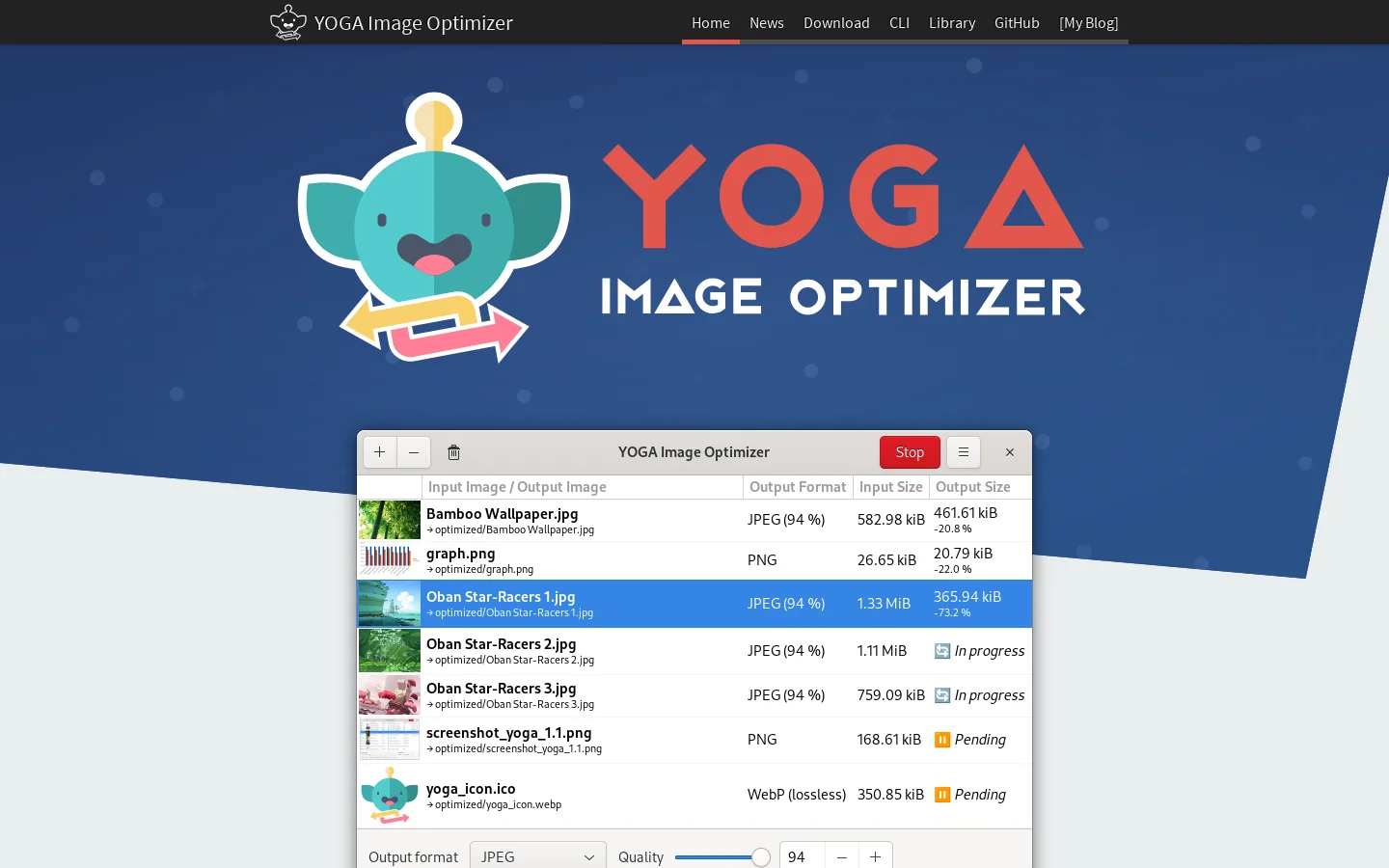Click '365.94 kiB' output size value
This screenshot has height=868, width=1389.
[967, 597]
